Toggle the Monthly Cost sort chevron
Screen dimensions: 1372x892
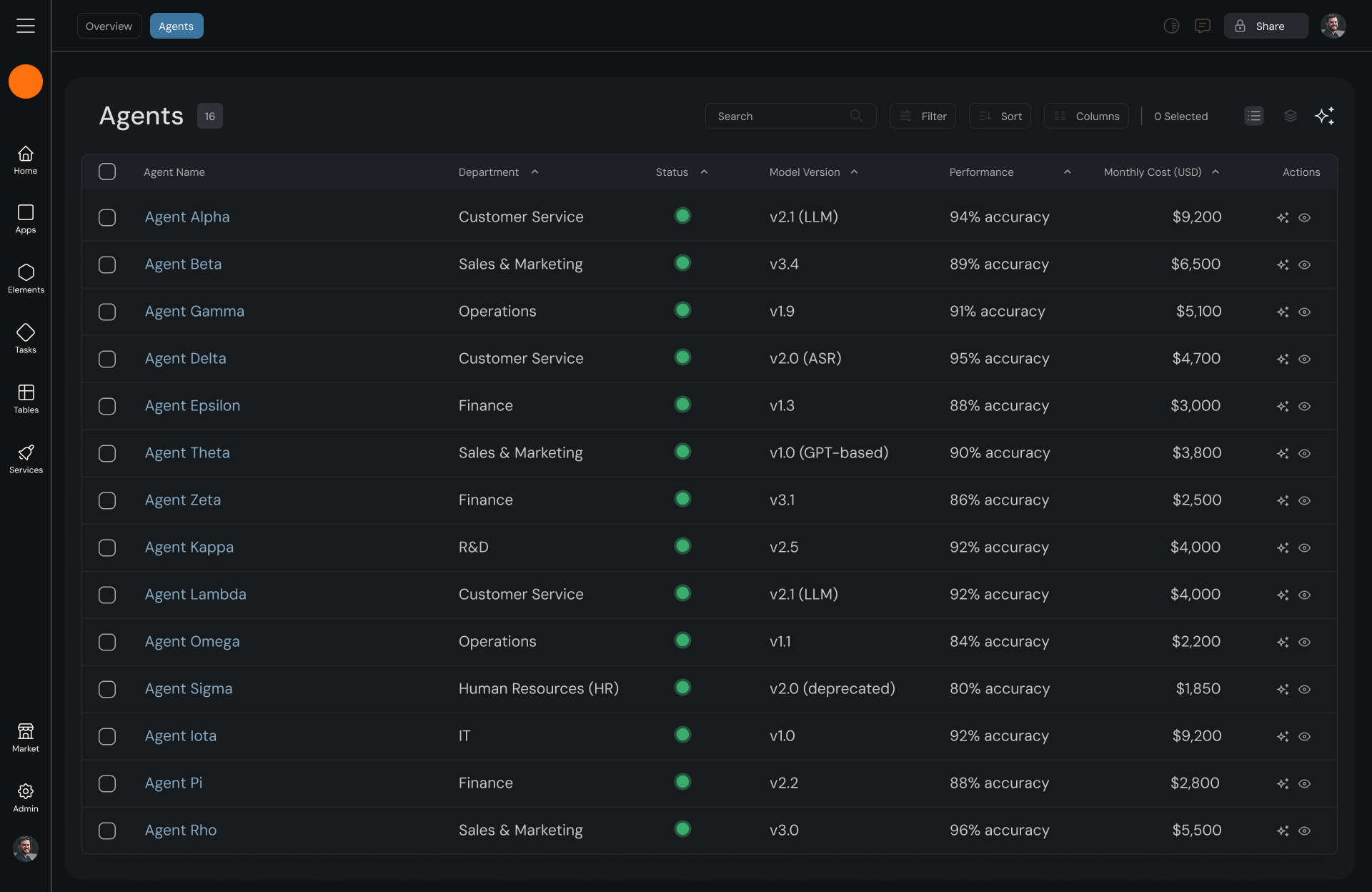(x=1216, y=172)
